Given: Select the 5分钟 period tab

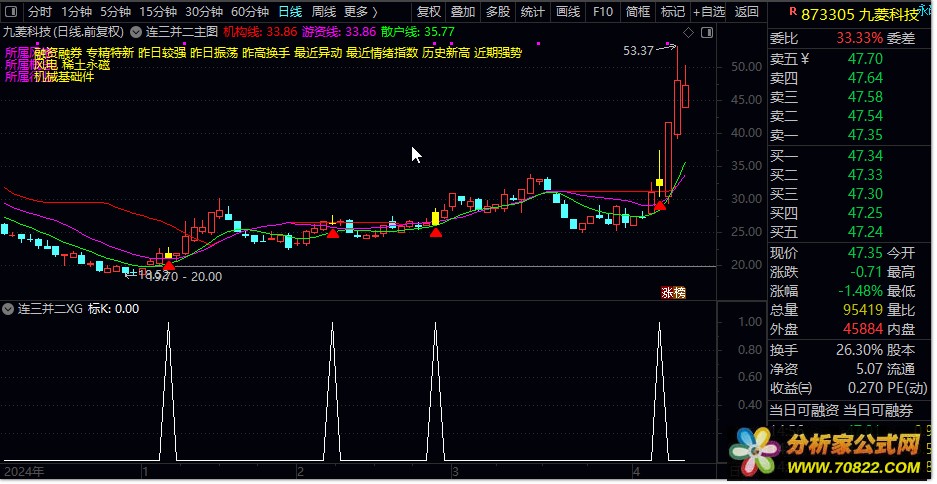Looking at the screenshot, I should click(x=115, y=11).
